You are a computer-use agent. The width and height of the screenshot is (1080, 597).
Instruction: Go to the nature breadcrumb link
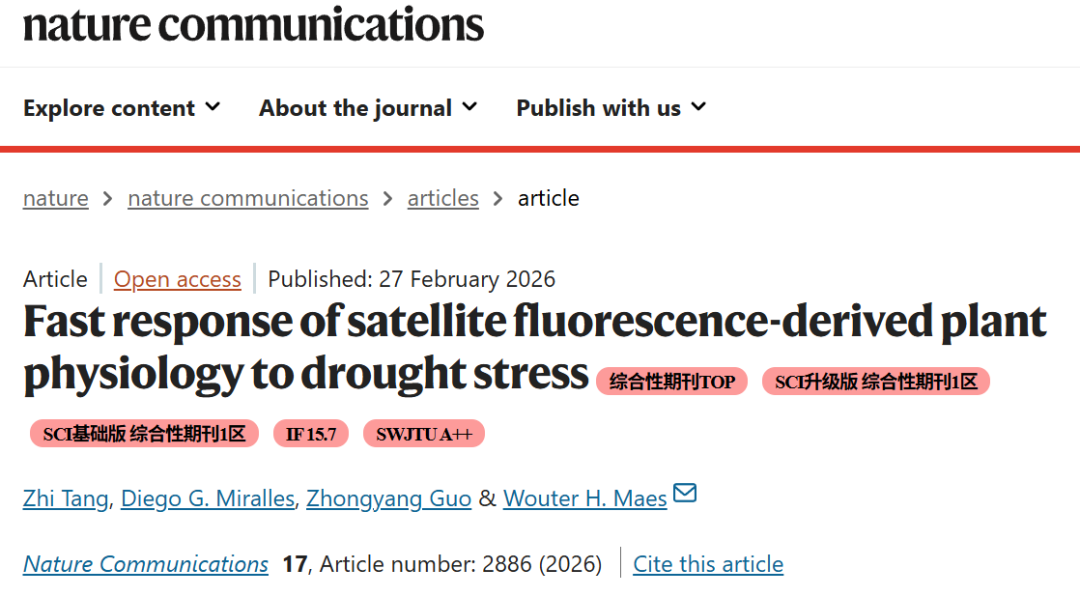pos(55,198)
